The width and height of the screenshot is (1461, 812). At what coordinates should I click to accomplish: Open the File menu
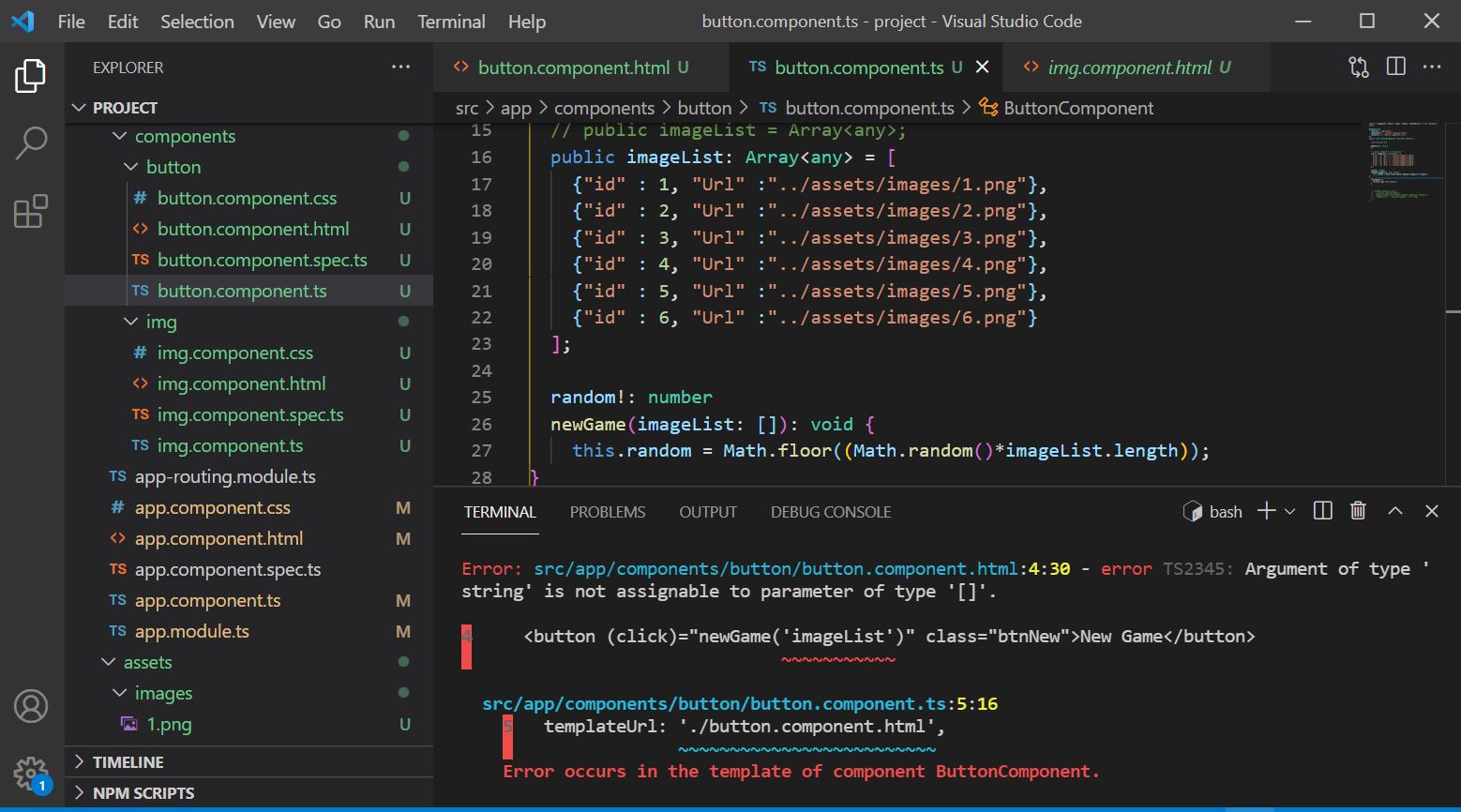71,21
